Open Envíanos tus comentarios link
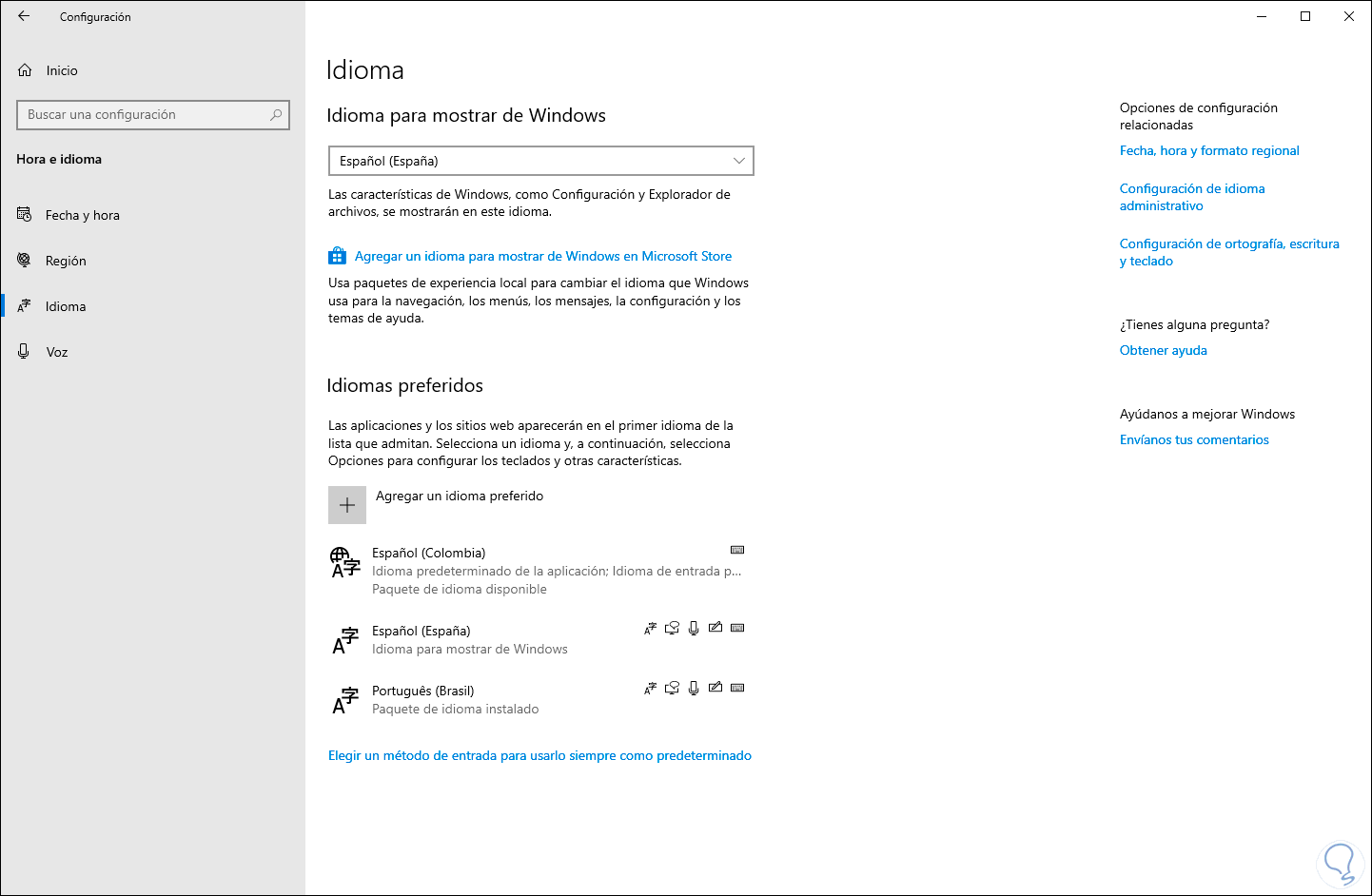 (1193, 439)
